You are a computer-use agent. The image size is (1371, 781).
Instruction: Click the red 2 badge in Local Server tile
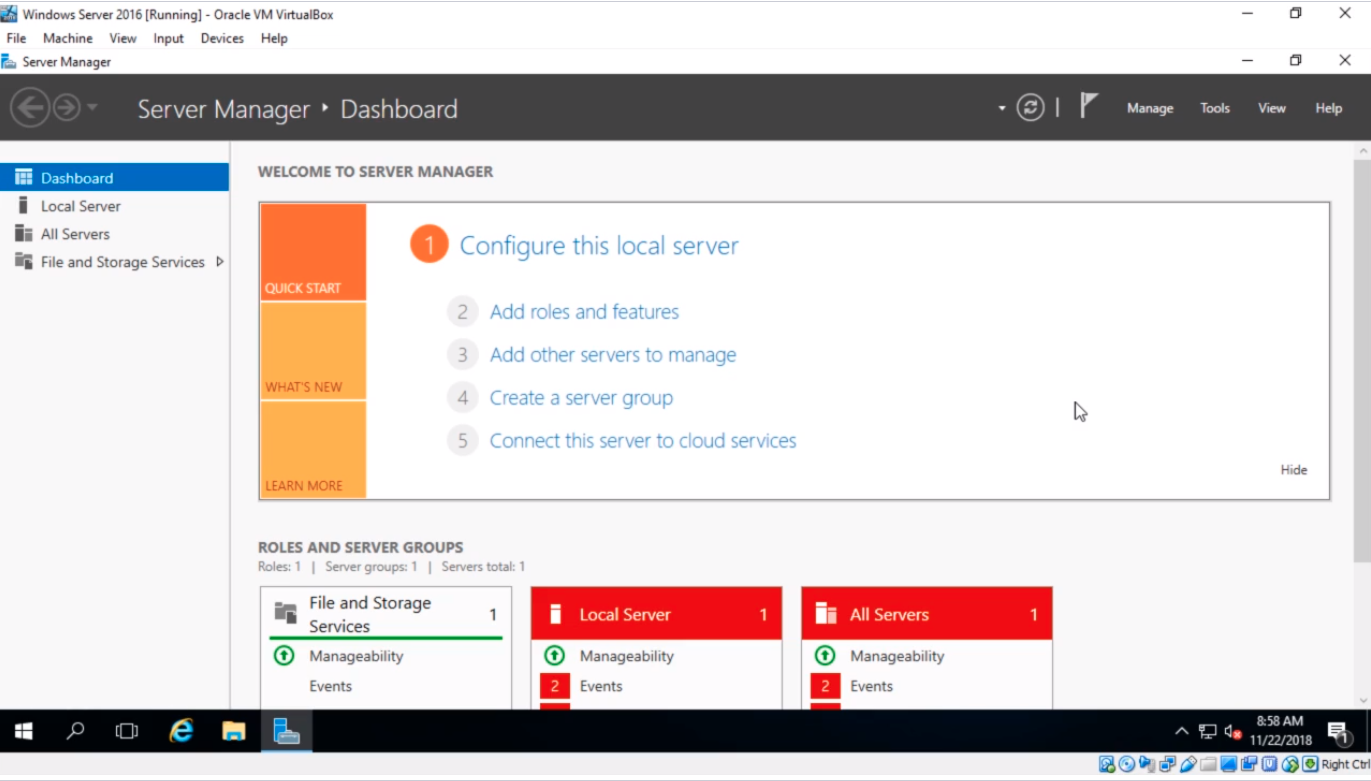pyautogui.click(x=555, y=686)
